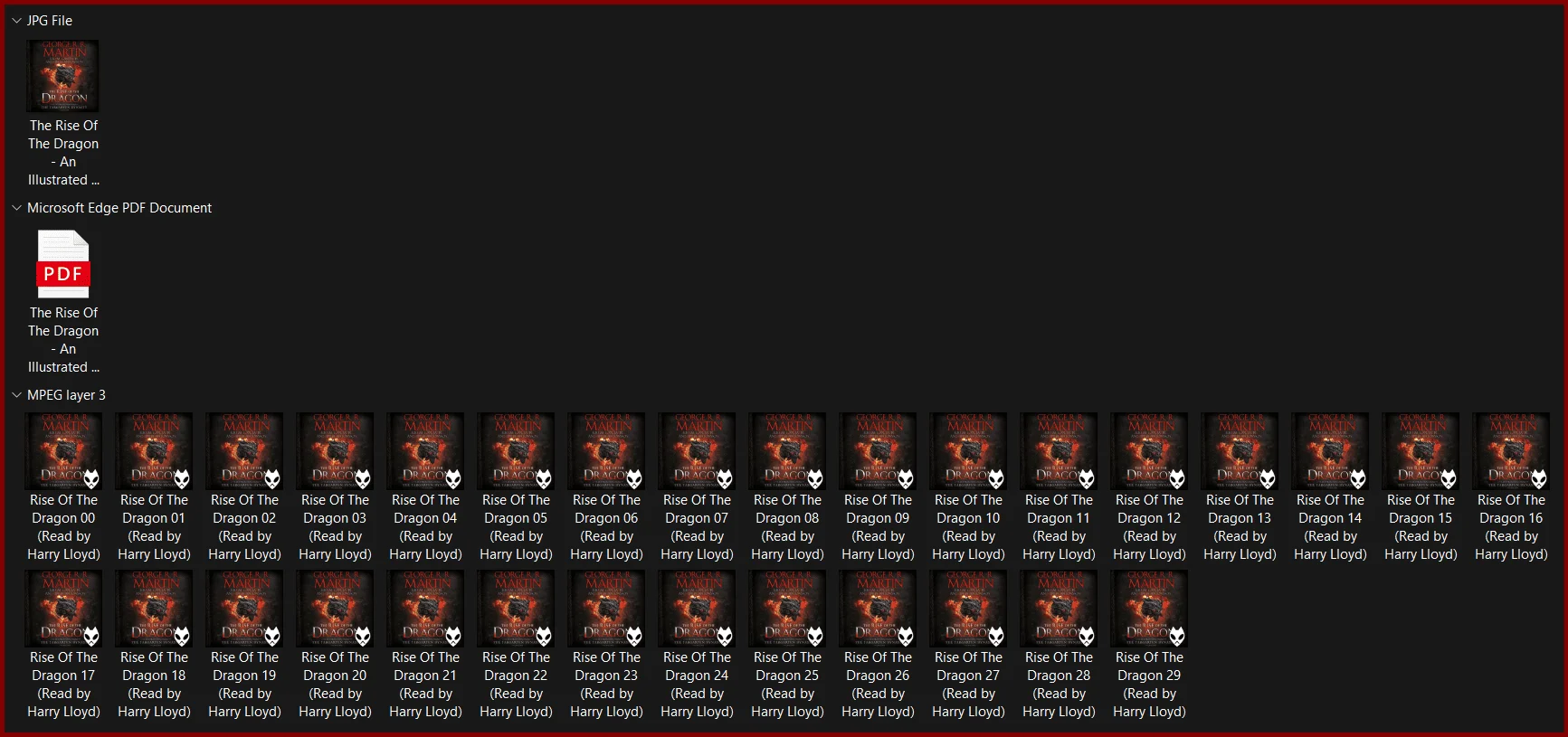The image size is (1568, 737).
Task: Select the JPG cover image thumbnail
Action: 63,76
